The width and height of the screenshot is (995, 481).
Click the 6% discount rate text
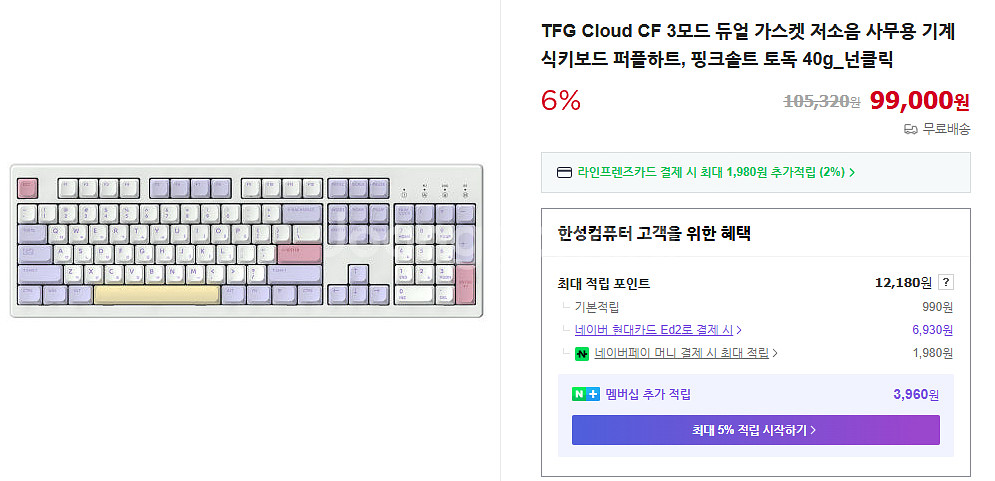[x=561, y=100]
